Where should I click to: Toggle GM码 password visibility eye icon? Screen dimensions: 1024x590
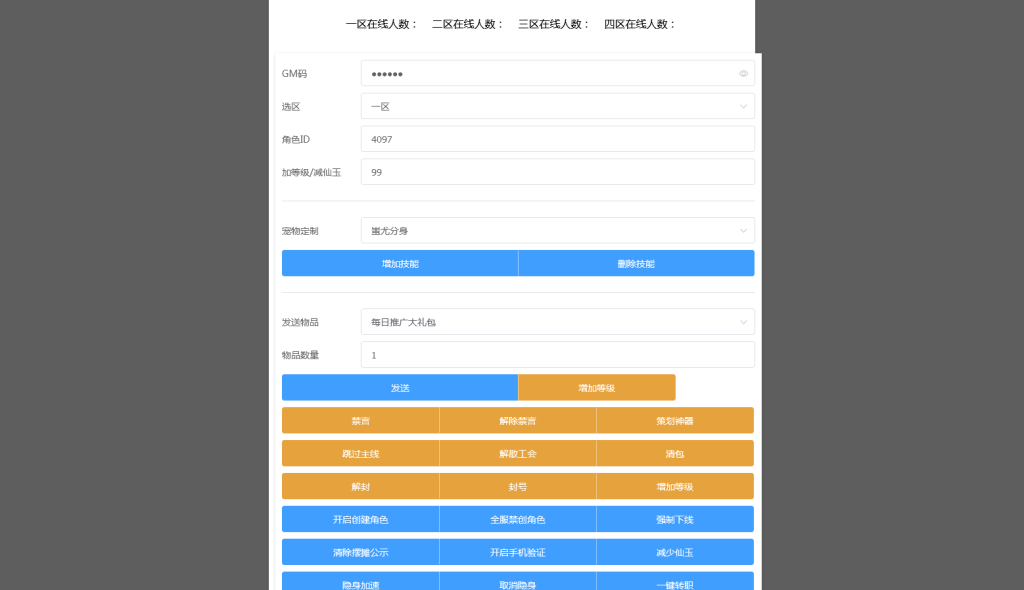pyautogui.click(x=743, y=73)
